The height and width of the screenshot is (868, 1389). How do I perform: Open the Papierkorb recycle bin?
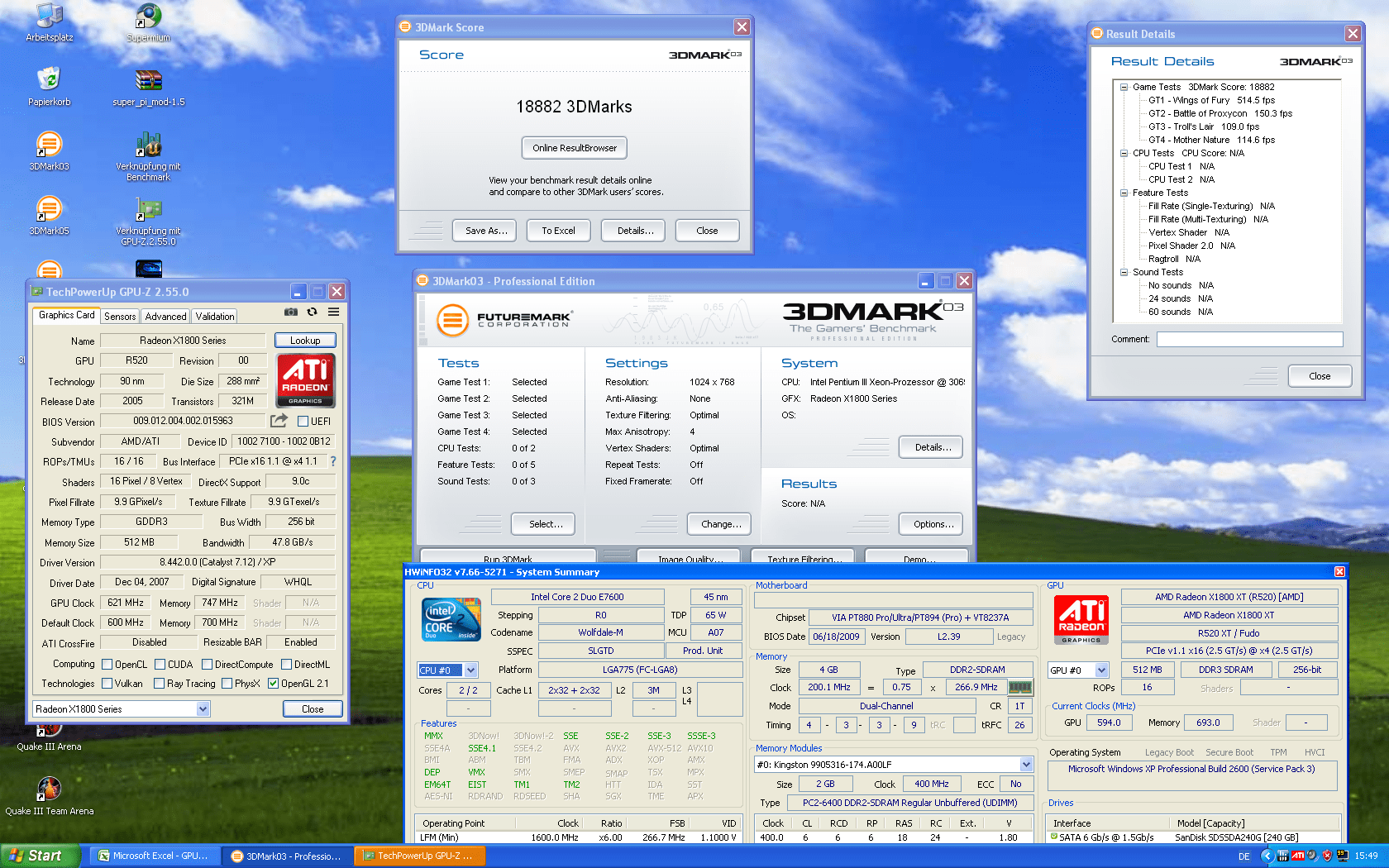(x=50, y=87)
